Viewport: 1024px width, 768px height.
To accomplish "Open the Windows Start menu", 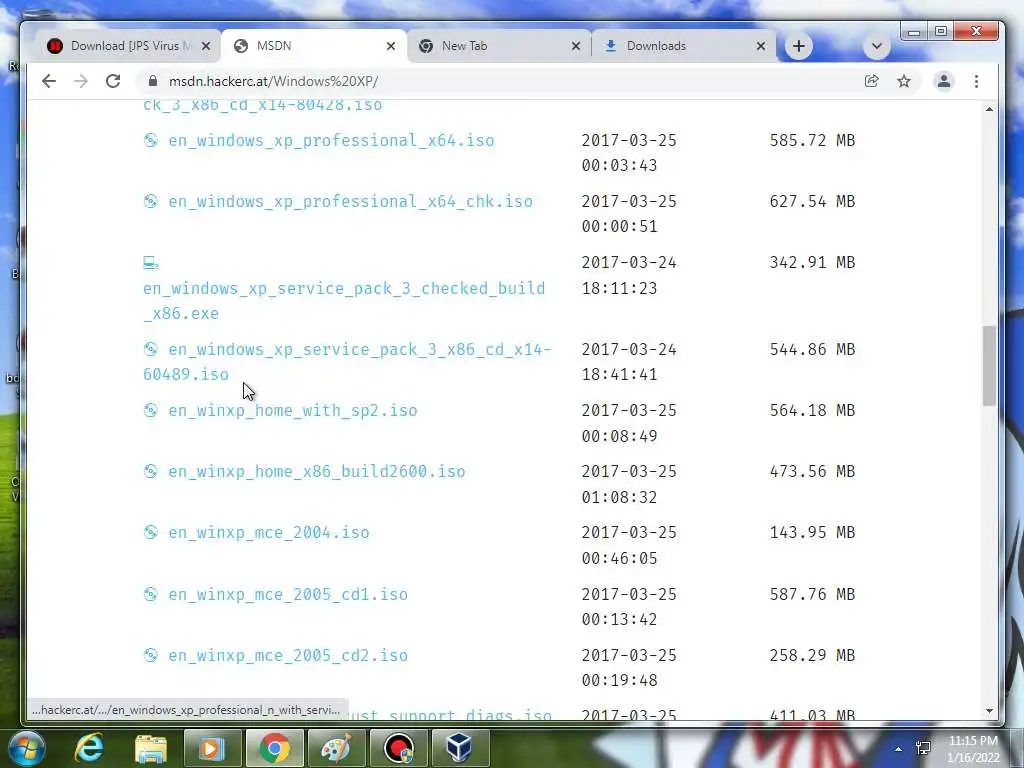I will [x=27, y=748].
